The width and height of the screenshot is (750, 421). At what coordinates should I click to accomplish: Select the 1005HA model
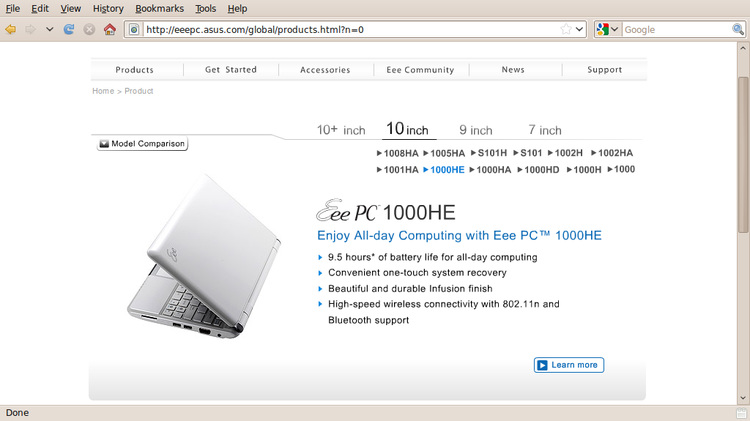click(444, 153)
